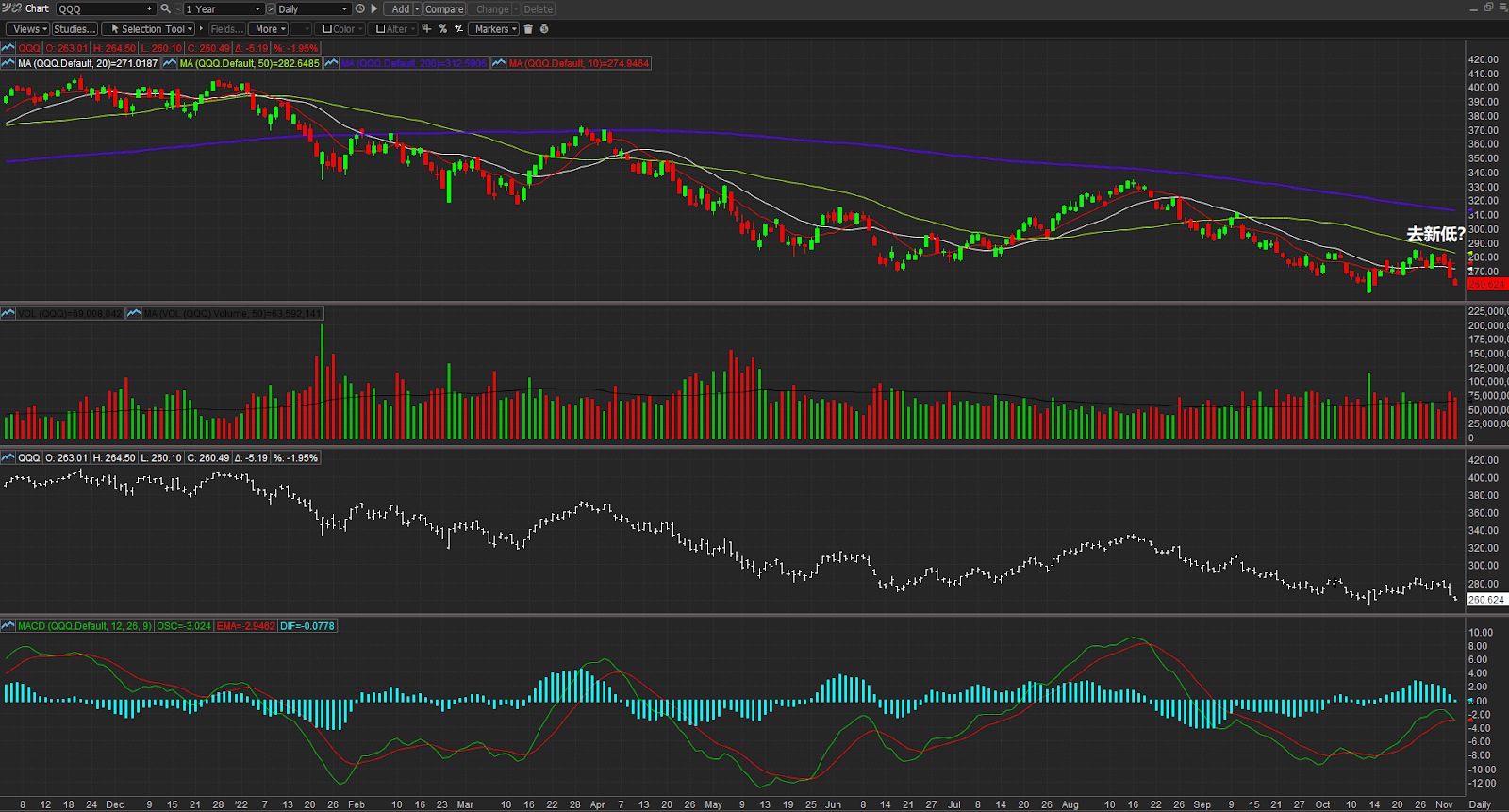Click the %: -1.95% change value in top legend
This screenshot has height=812, width=1509.
(296, 48)
